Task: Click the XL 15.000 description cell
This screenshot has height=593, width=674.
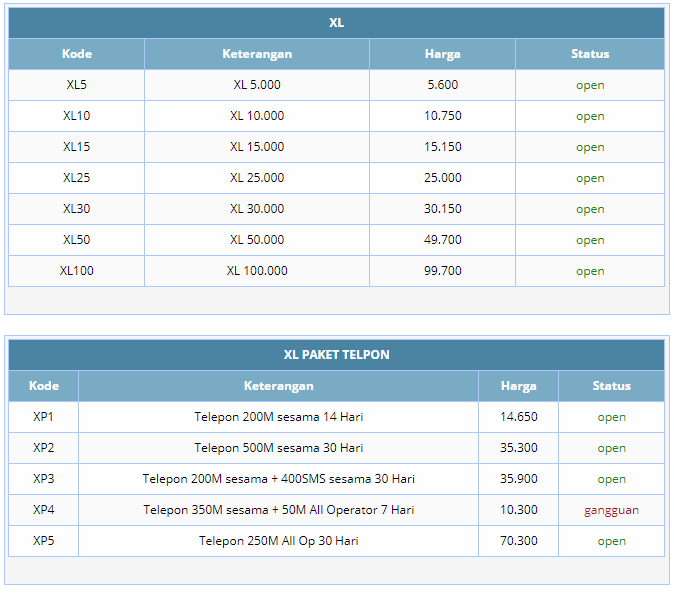Action: (257, 147)
